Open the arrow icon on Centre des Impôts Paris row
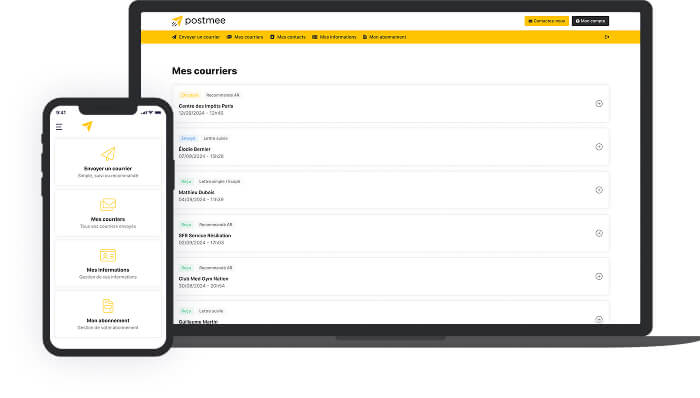This screenshot has width=700, height=398. (599, 104)
